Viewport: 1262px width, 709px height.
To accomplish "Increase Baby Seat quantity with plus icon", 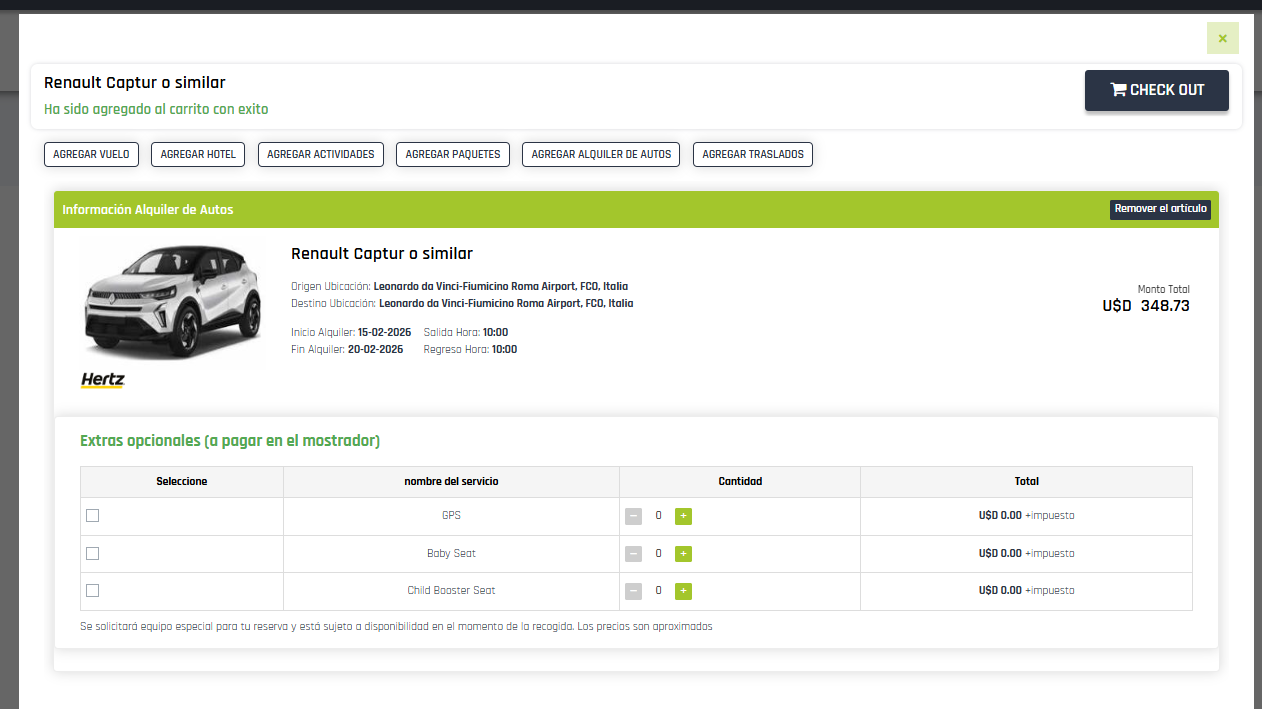I will 683,554.
